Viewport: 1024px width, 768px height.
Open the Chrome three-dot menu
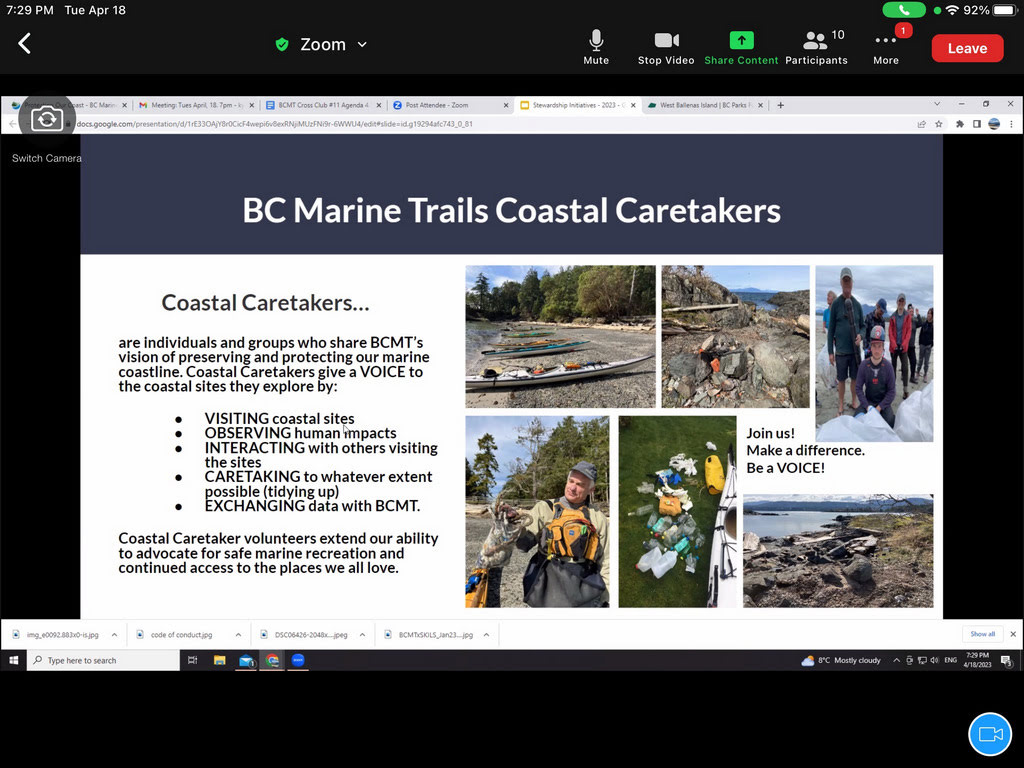tap(1011, 124)
